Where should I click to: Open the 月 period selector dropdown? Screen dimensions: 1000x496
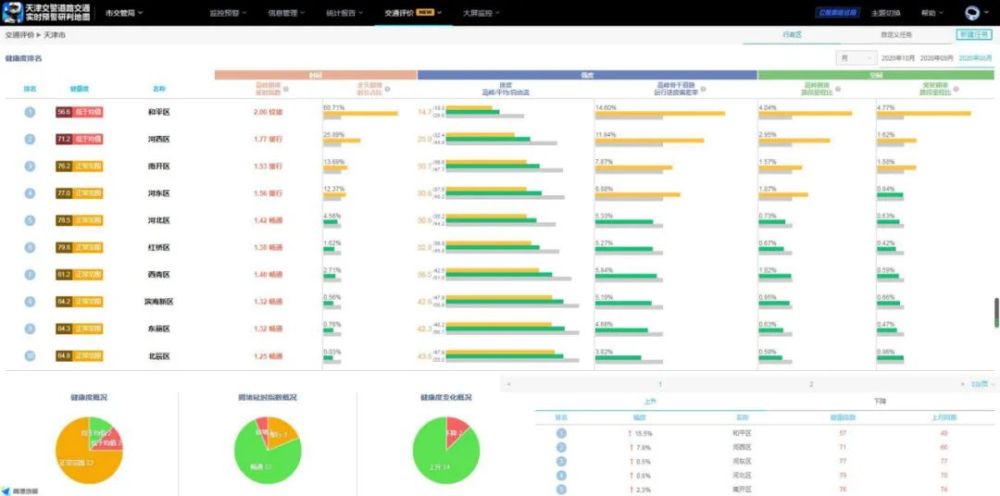(857, 58)
